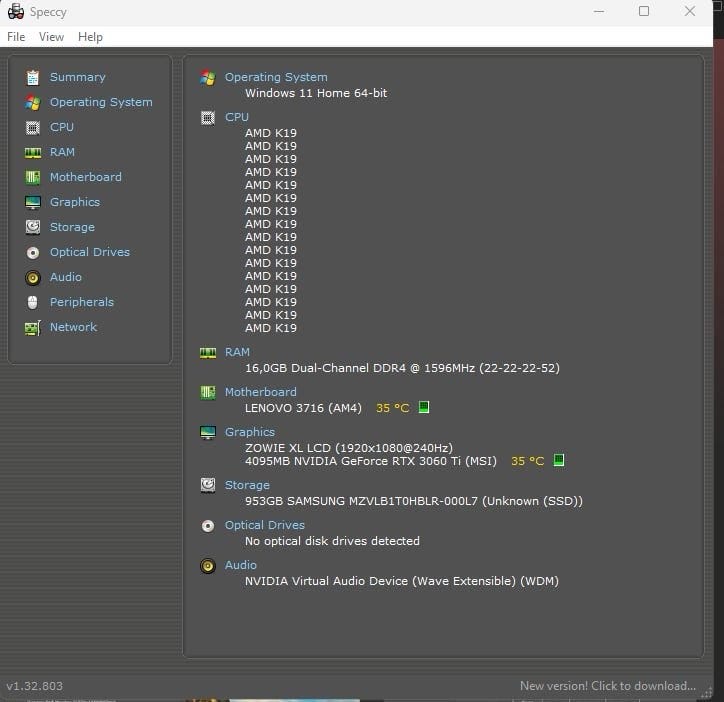Click the Storage heading in summary panel
Viewport: 724px width, 702px height.
tap(247, 485)
